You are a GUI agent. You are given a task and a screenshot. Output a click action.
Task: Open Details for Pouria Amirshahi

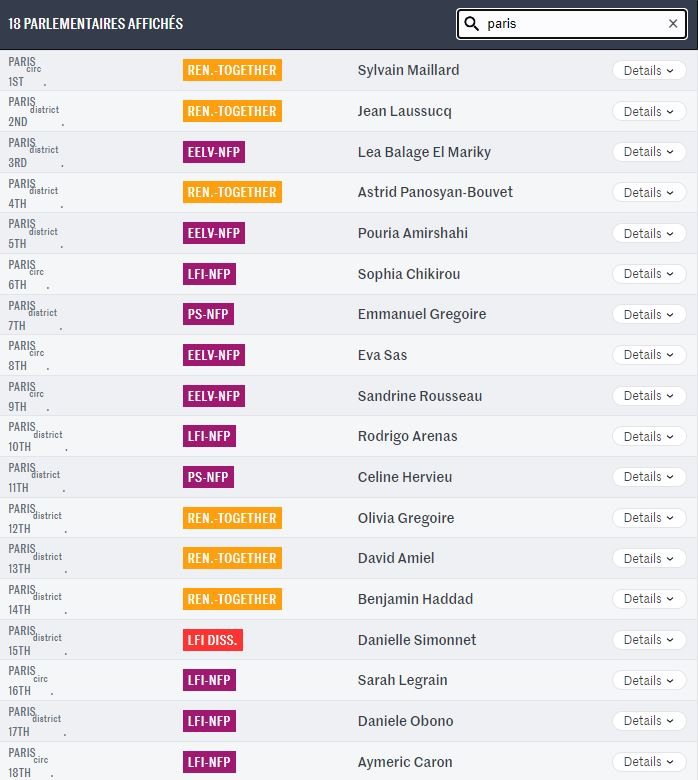coord(649,233)
